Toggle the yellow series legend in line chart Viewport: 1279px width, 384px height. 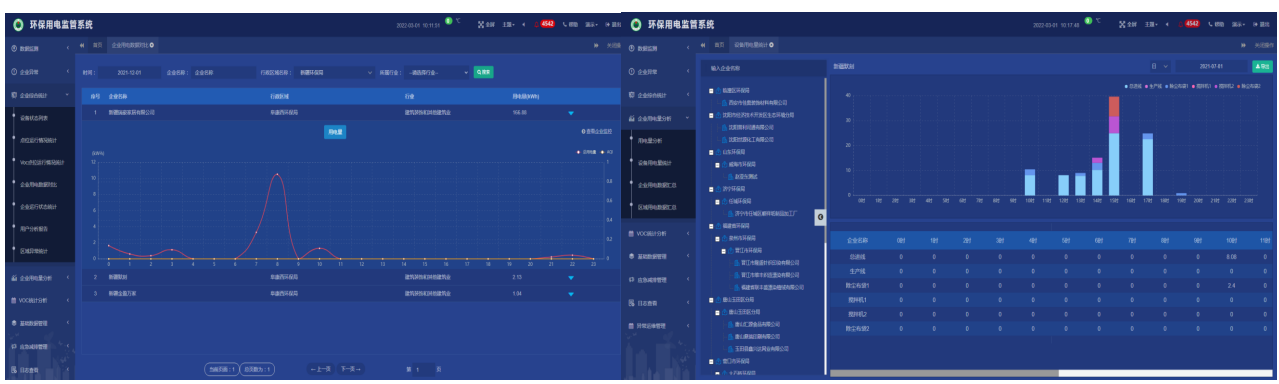tap(605, 152)
